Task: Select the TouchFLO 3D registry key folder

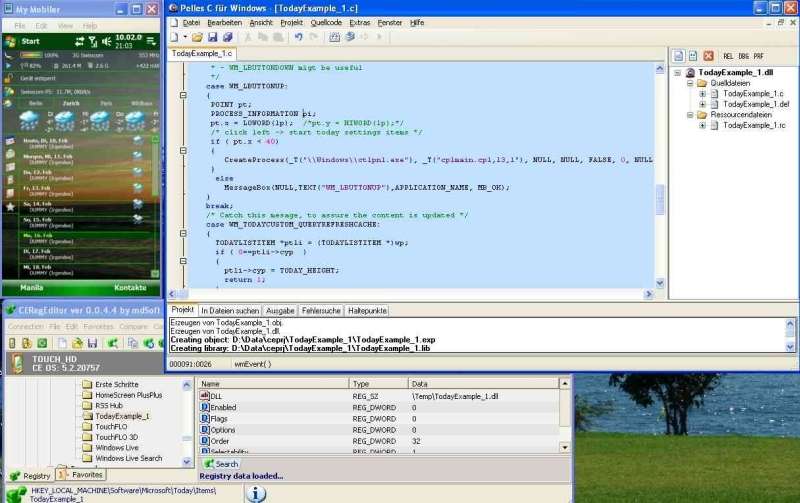Action: point(116,437)
